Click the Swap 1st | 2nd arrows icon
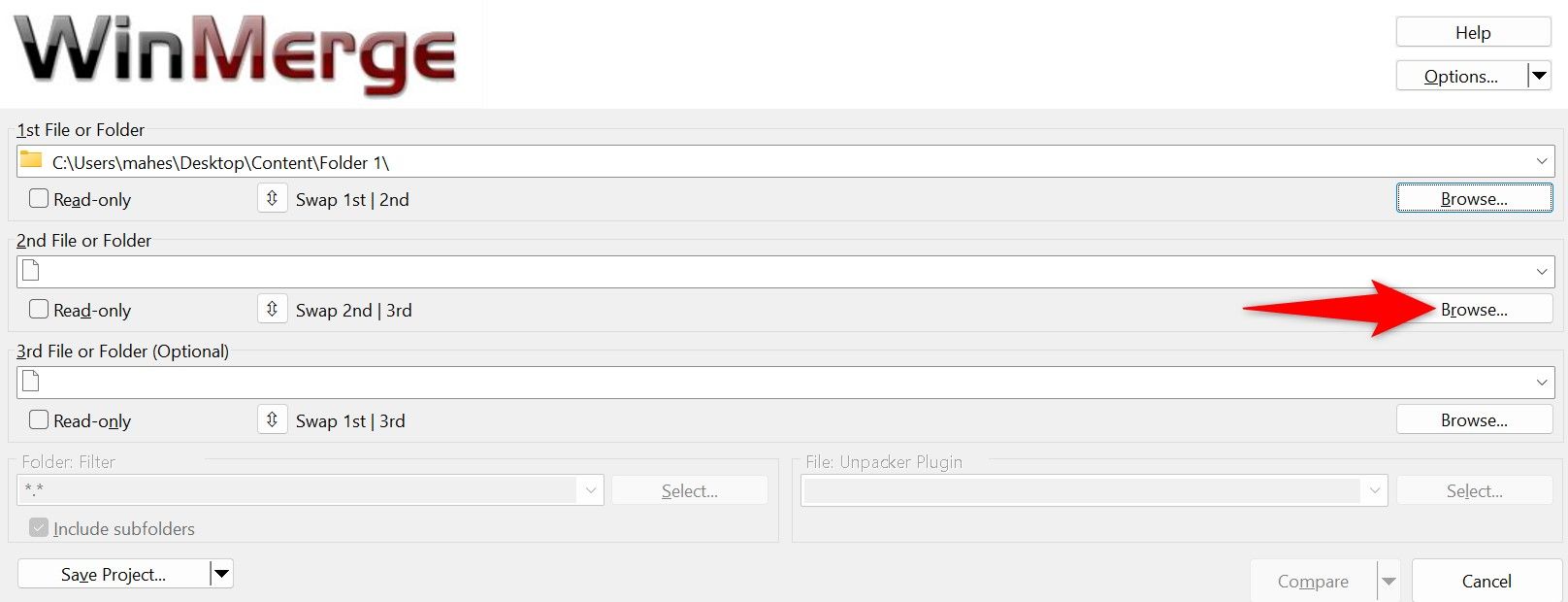The height and width of the screenshot is (602, 1568). [272, 199]
